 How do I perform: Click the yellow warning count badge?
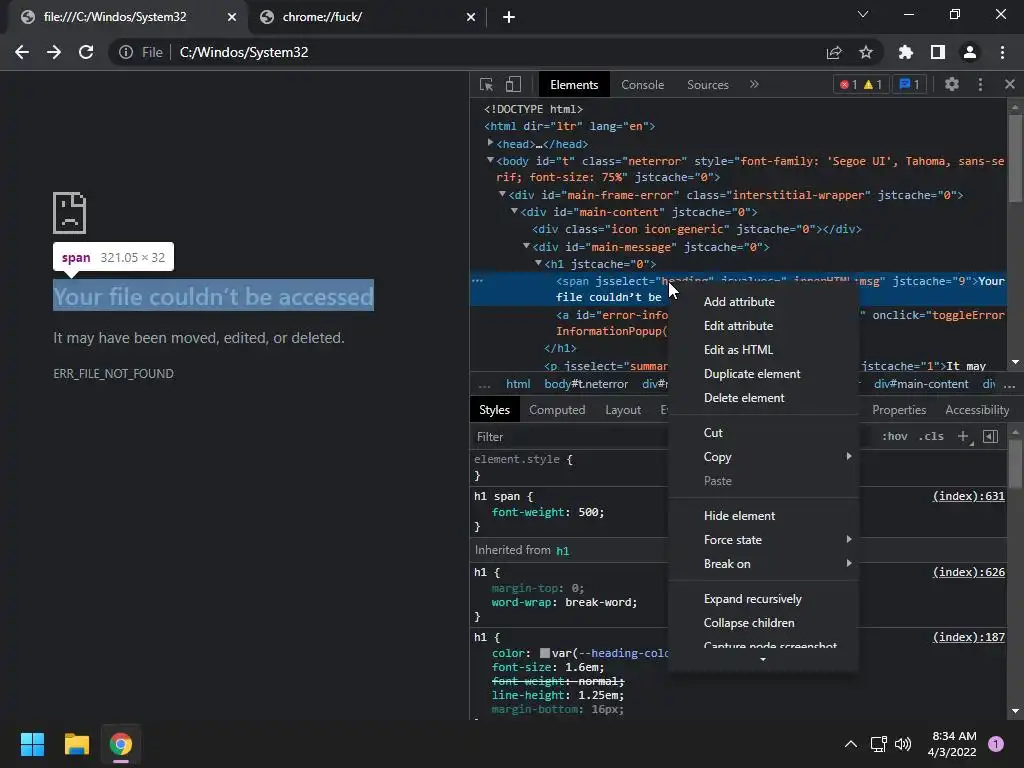pos(873,84)
